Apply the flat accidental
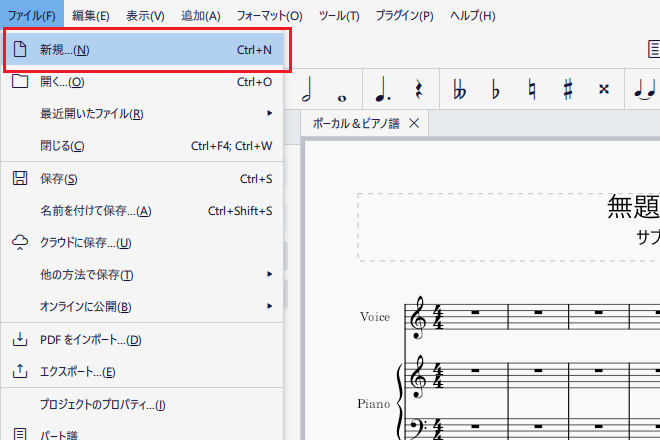Image resolution: width=660 pixels, height=440 pixels. [x=495, y=89]
